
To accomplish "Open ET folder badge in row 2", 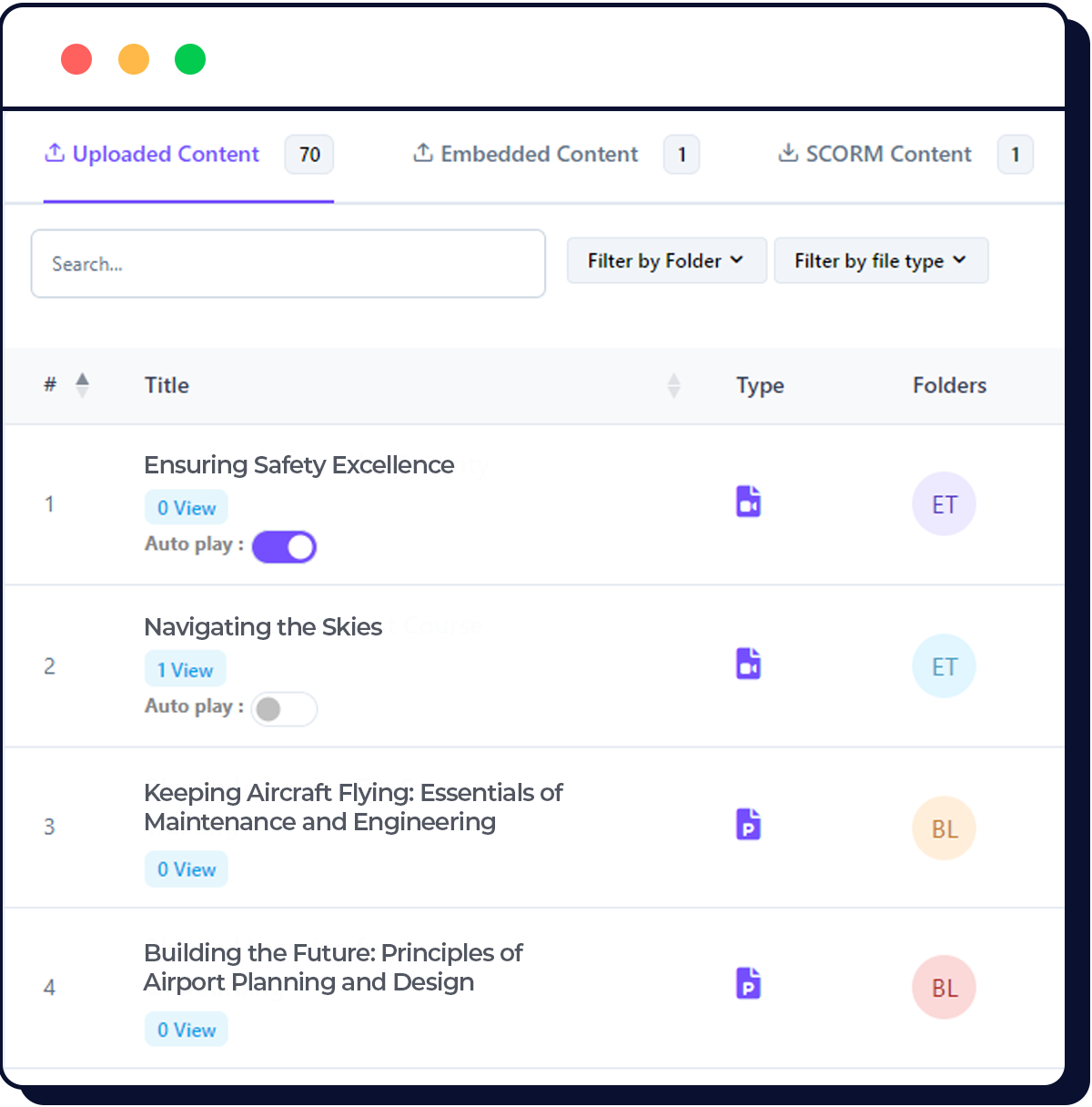I will pyautogui.click(x=944, y=666).
